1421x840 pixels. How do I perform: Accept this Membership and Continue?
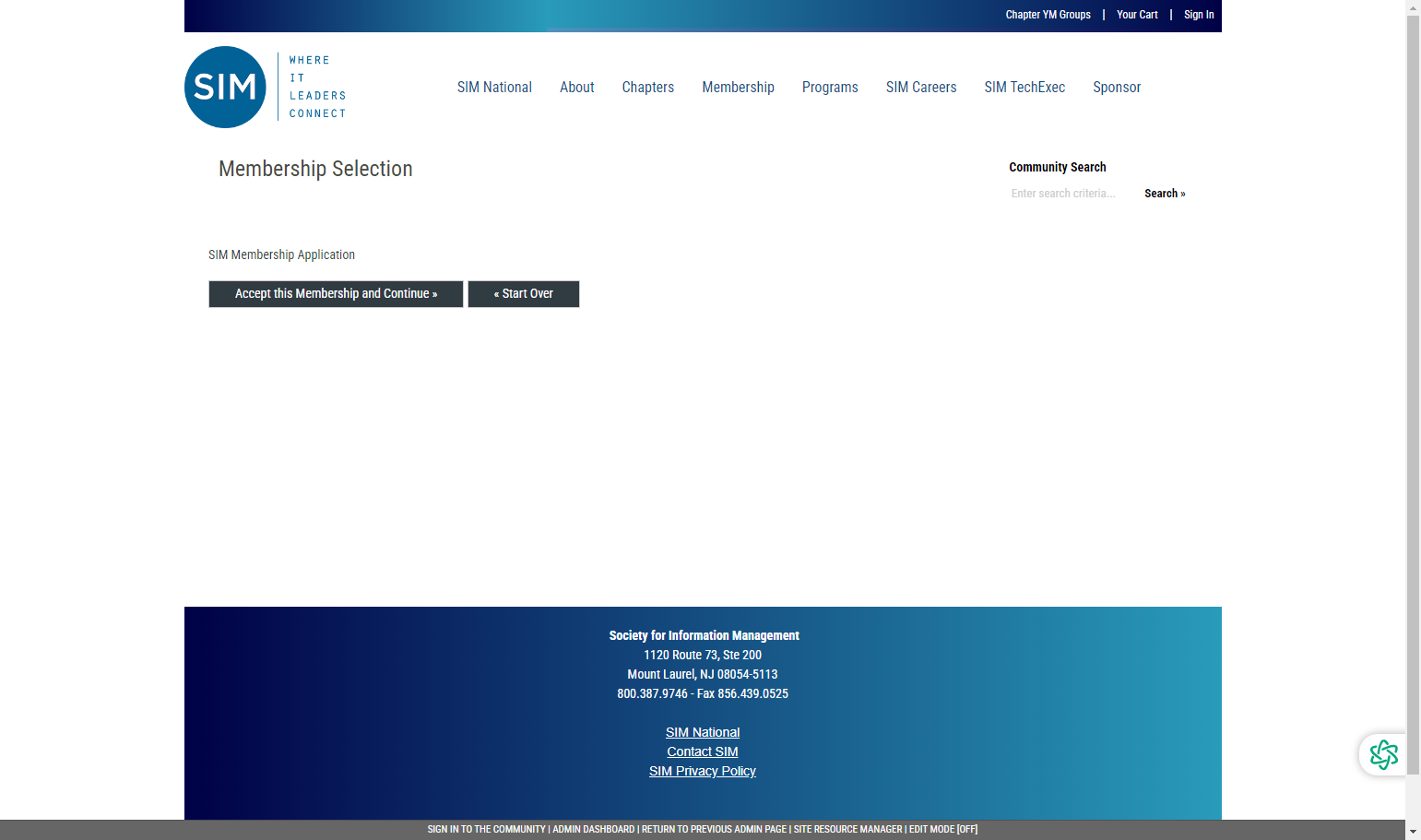pos(336,294)
